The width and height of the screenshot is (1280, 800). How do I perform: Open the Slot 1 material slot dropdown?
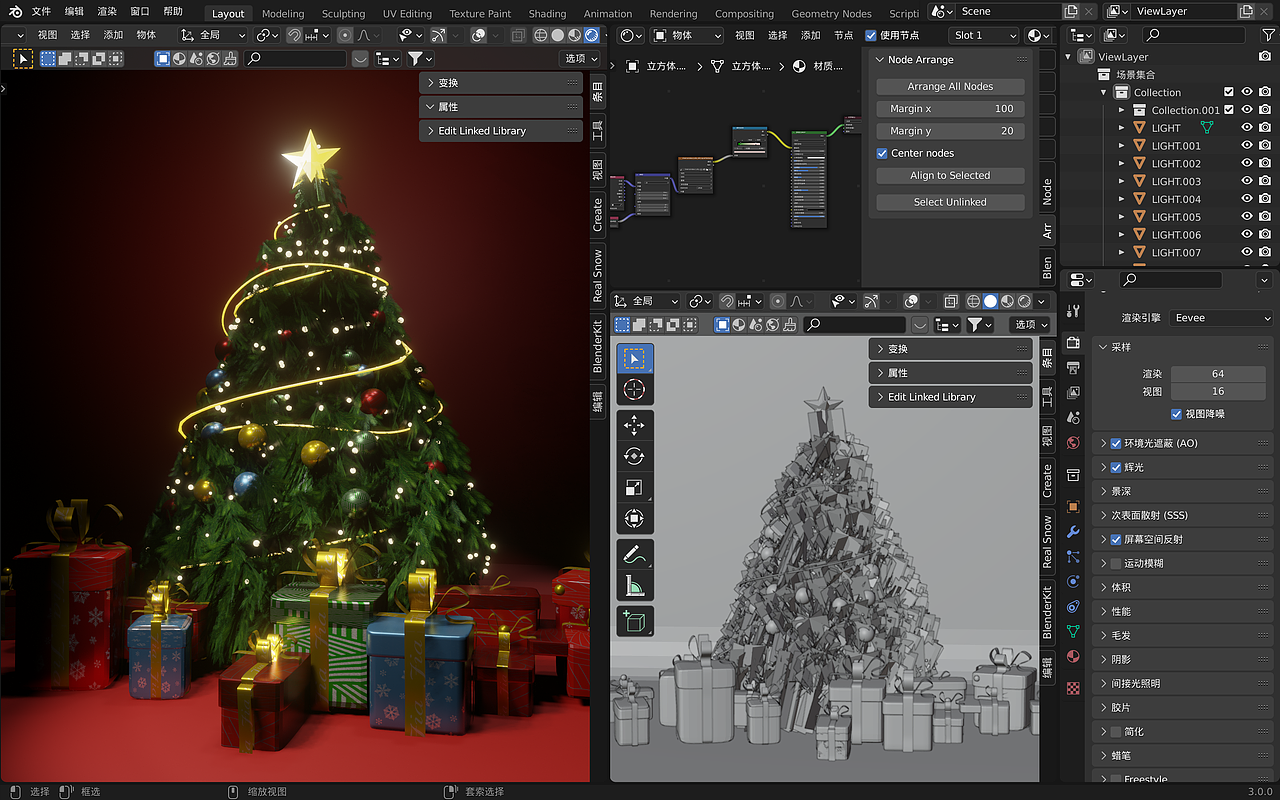point(983,35)
